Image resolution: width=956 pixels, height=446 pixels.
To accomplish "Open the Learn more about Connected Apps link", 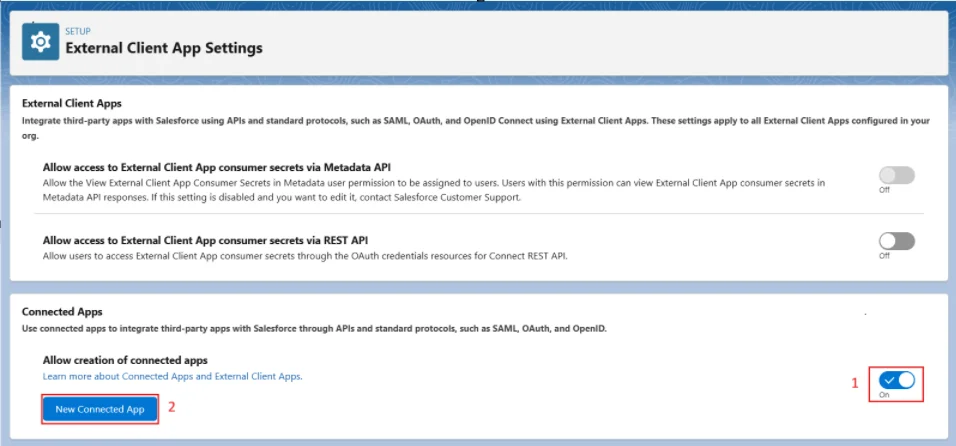I will tap(172, 376).
